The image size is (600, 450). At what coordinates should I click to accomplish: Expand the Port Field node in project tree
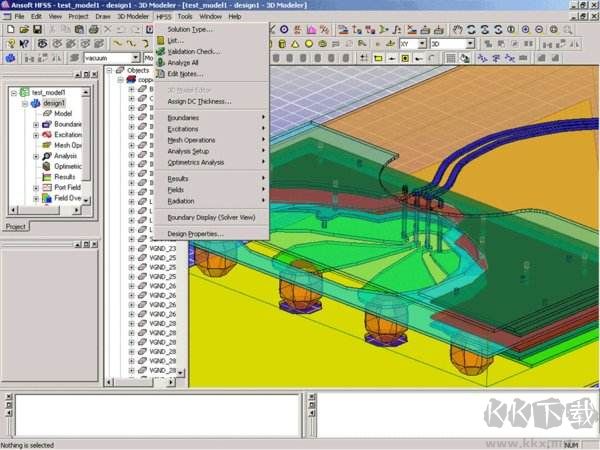[36, 188]
